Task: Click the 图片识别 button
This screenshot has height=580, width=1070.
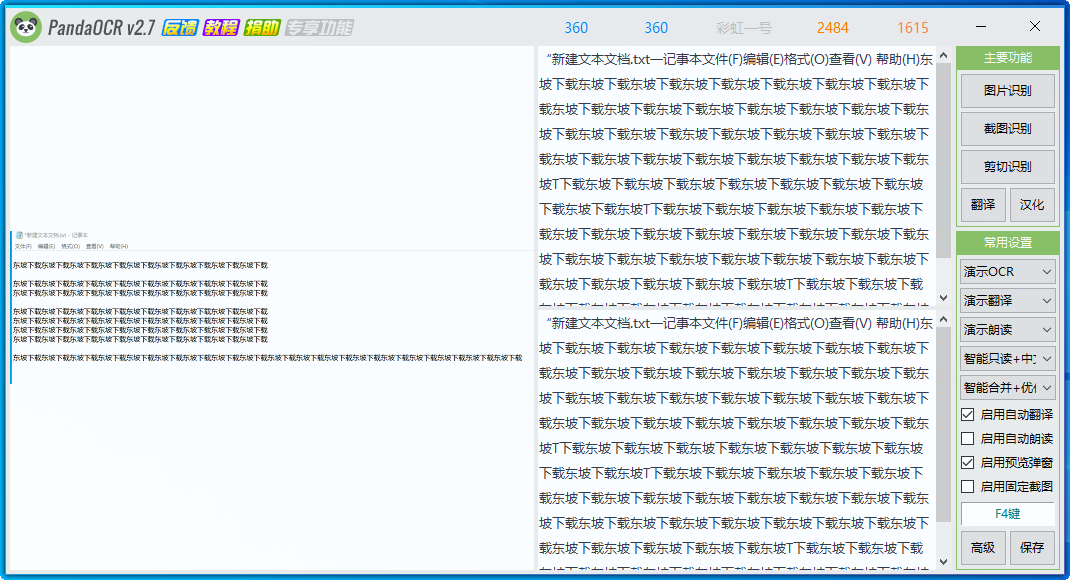Action: pyautogui.click(x=1007, y=91)
